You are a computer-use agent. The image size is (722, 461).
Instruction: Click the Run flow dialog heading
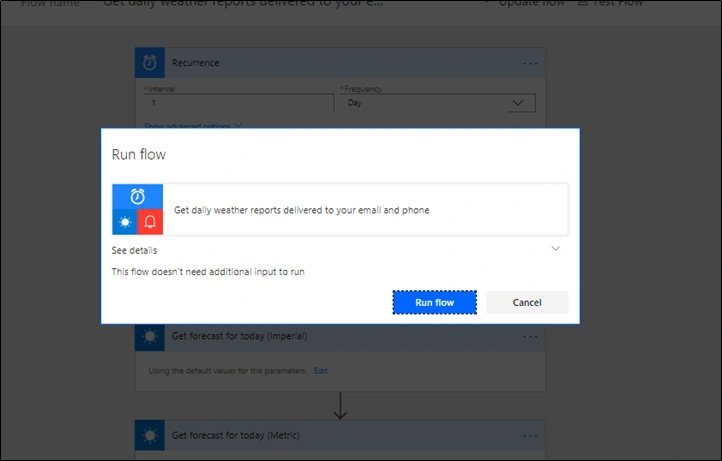tap(139, 154)
